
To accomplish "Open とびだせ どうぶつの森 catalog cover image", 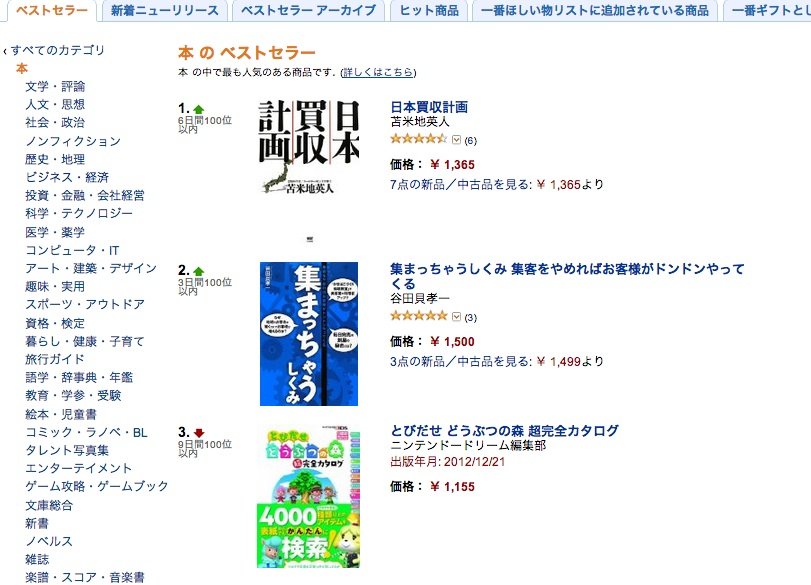I will pyautogui.click(x=308, y=497).
